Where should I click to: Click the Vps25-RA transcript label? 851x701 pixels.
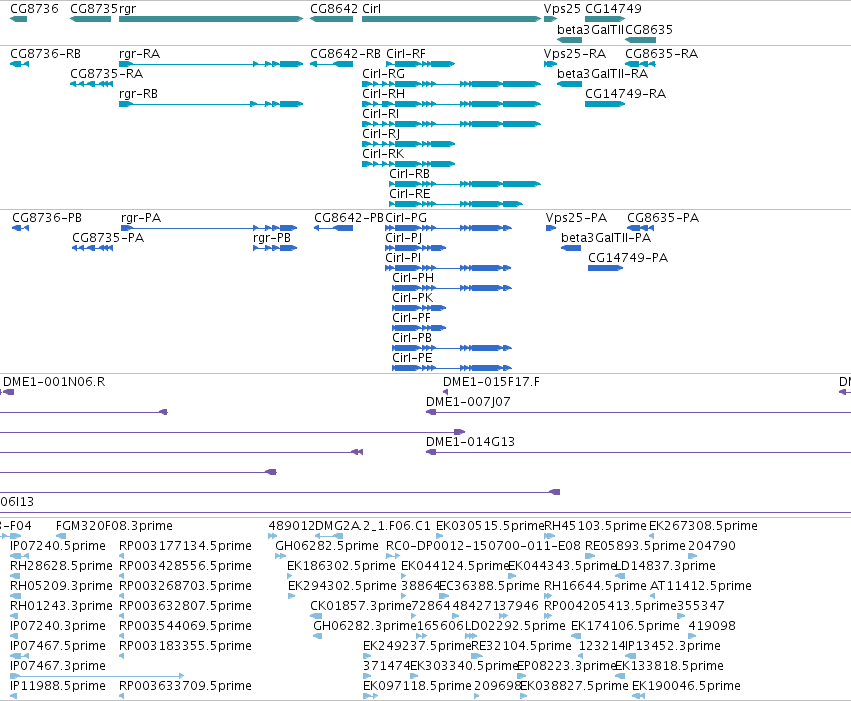[575, 54]
